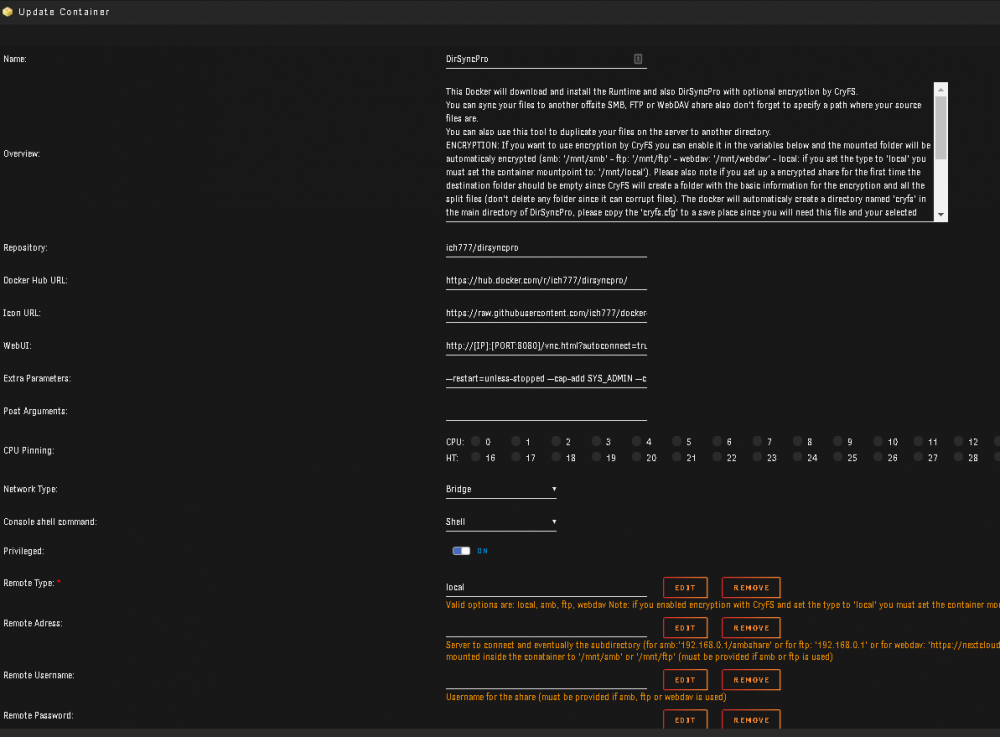
Task: Click Remove for Remote Password
Action: coord(751,720)
